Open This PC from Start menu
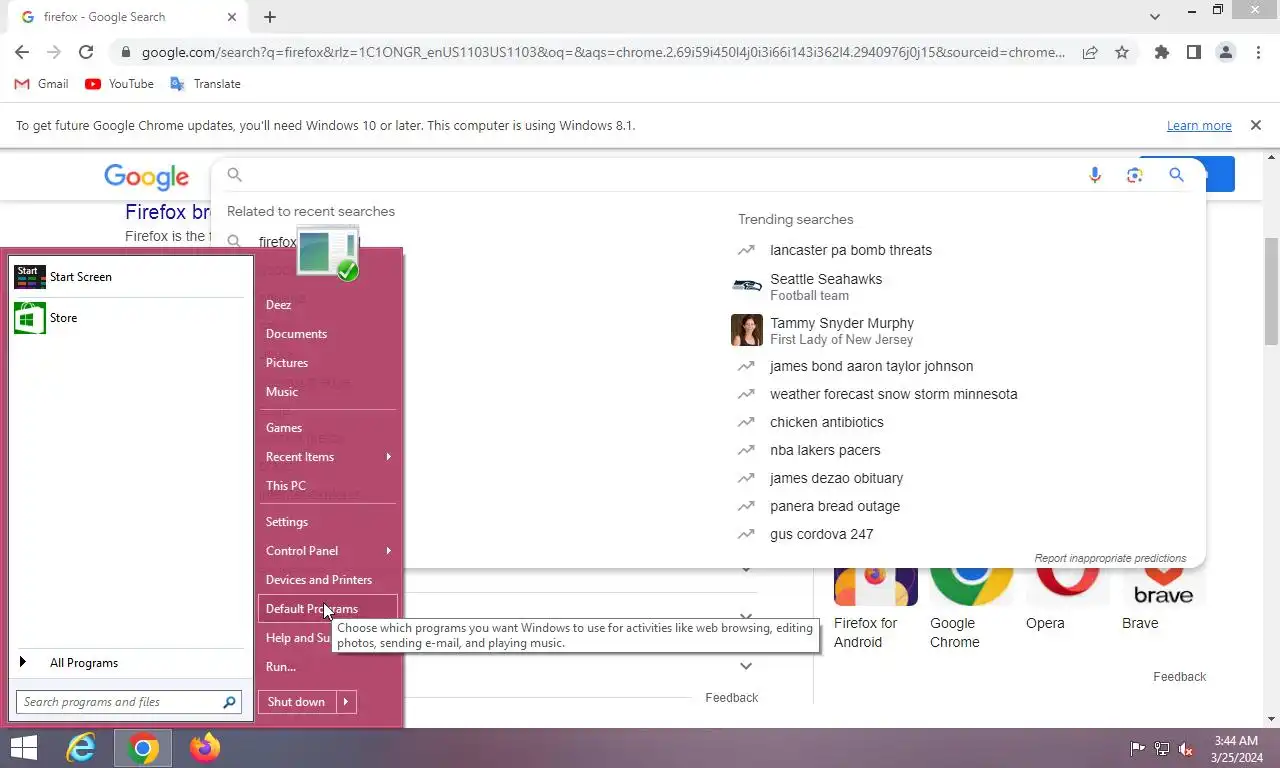This screenshot has width=1280, height=768. point(286,486)
